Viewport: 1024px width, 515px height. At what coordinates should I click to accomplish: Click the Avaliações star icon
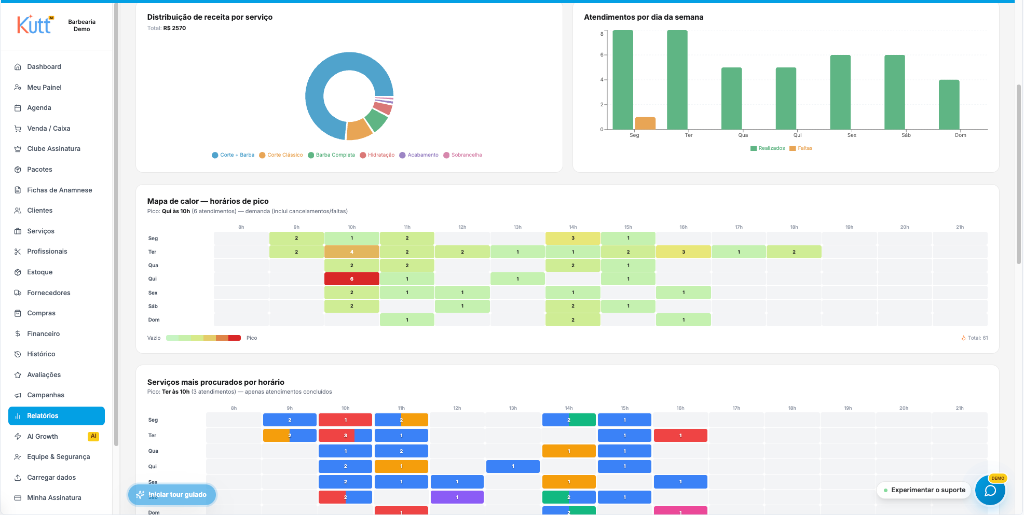[18, 375]
